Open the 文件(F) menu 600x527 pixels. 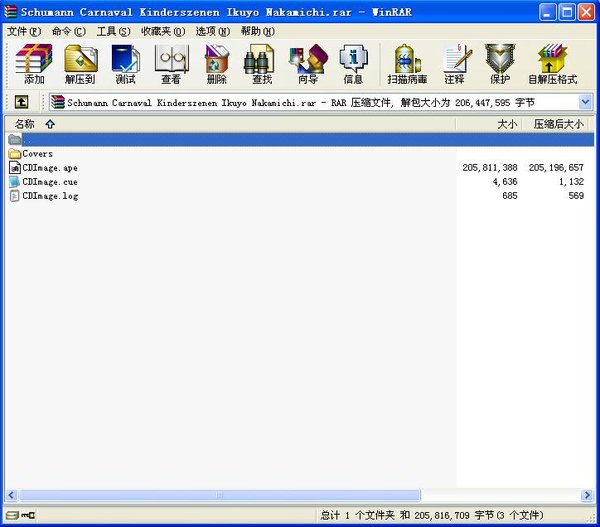pos(24,31)
